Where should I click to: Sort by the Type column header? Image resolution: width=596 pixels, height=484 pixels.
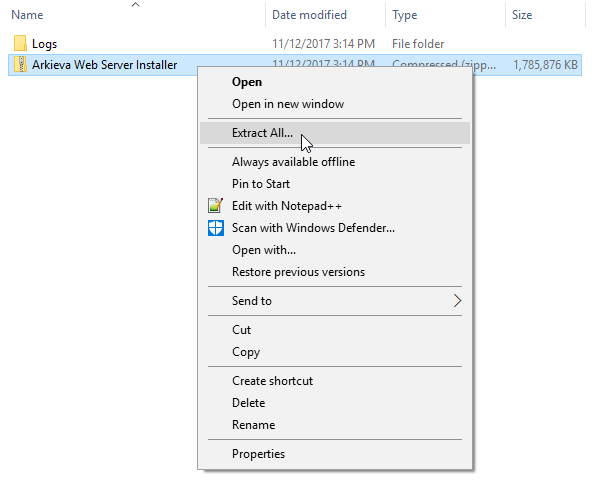point(405,15)
